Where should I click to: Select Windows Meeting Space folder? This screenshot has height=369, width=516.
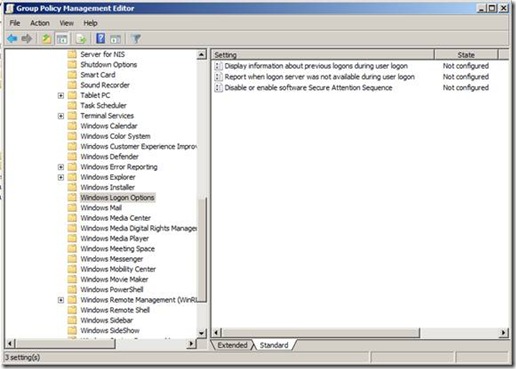coord(118,249)
